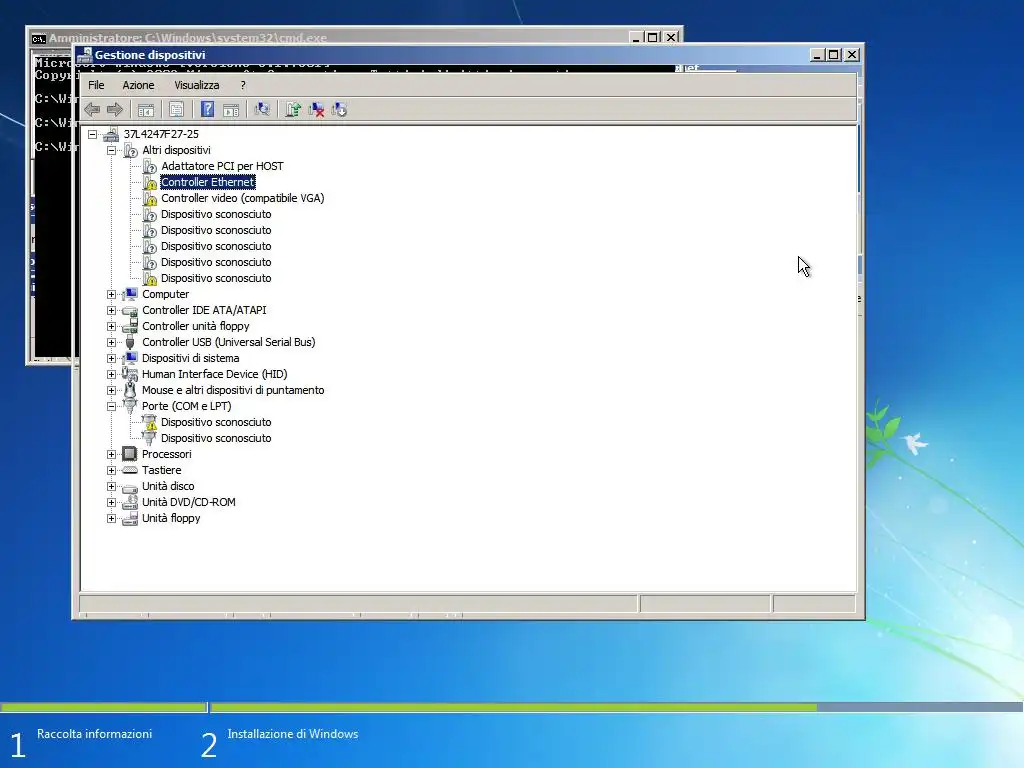This screenshot has width=1024, height=768.
Task: Expand the Unità floppy node
Action: [x=112, y=519]
